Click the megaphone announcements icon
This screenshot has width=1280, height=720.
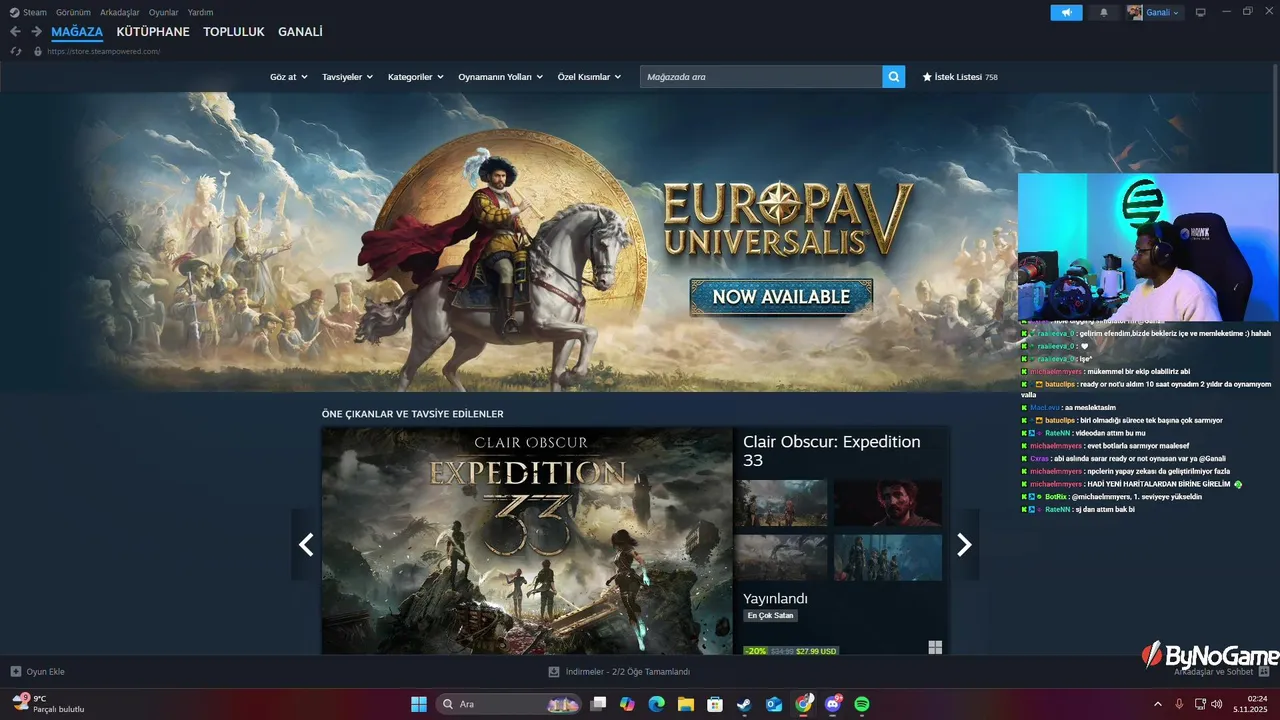pyautogui.click(x=1066, y=12)
